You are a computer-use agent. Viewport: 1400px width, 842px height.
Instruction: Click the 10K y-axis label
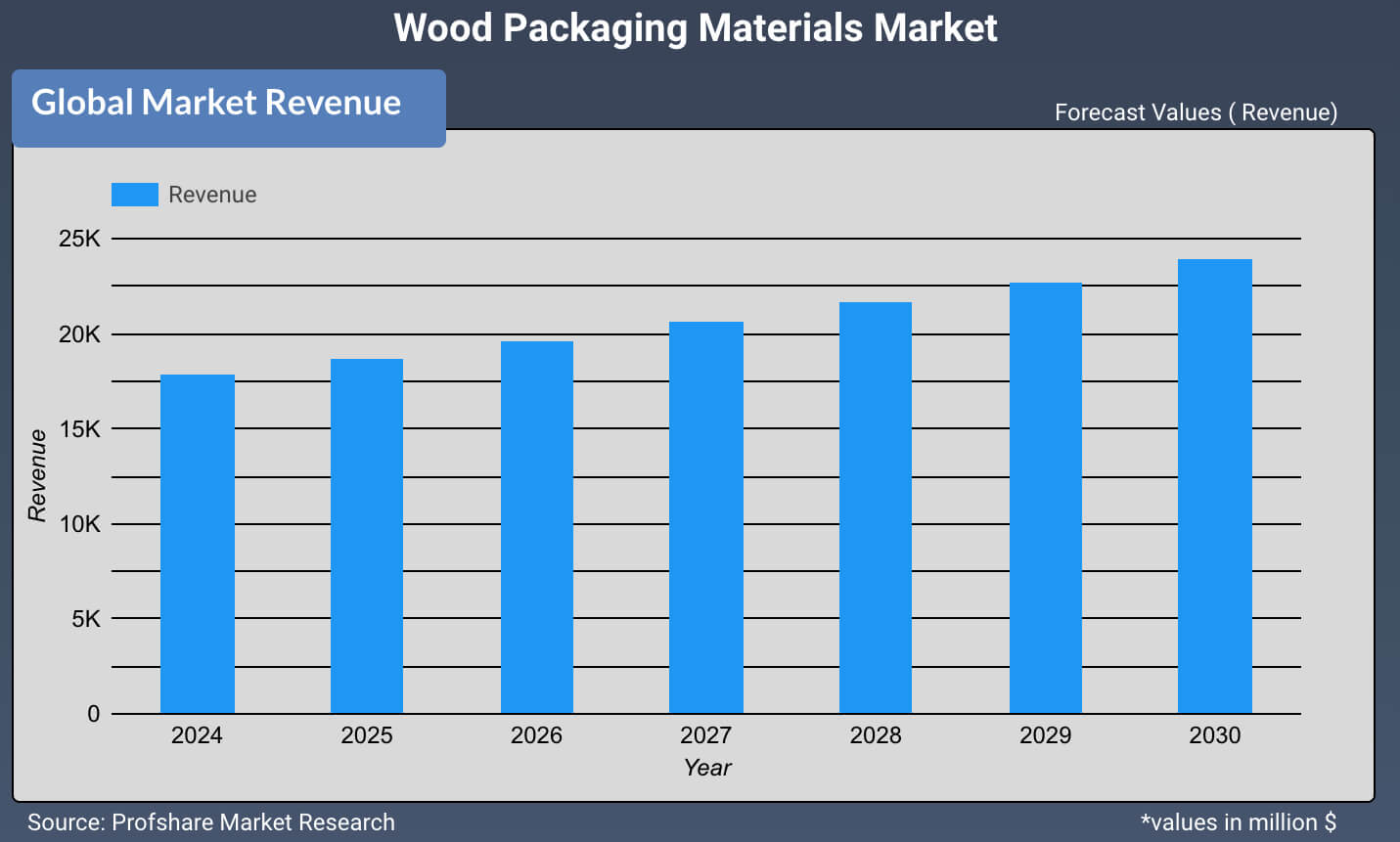point(79,524)
